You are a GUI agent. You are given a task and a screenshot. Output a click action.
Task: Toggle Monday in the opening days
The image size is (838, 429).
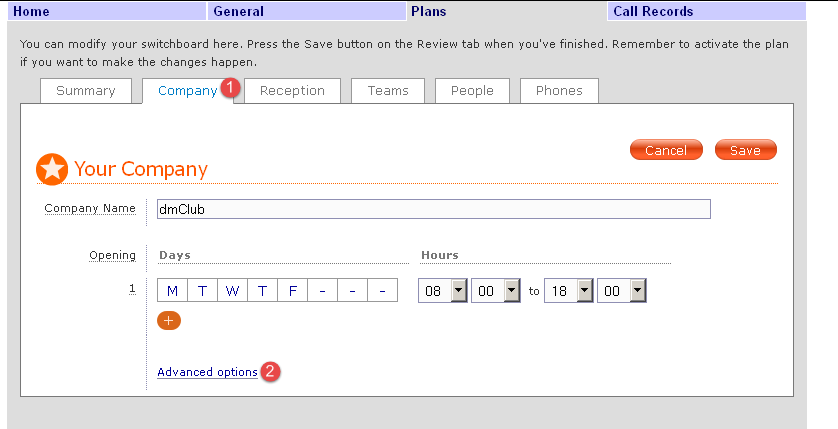[172, 291]
